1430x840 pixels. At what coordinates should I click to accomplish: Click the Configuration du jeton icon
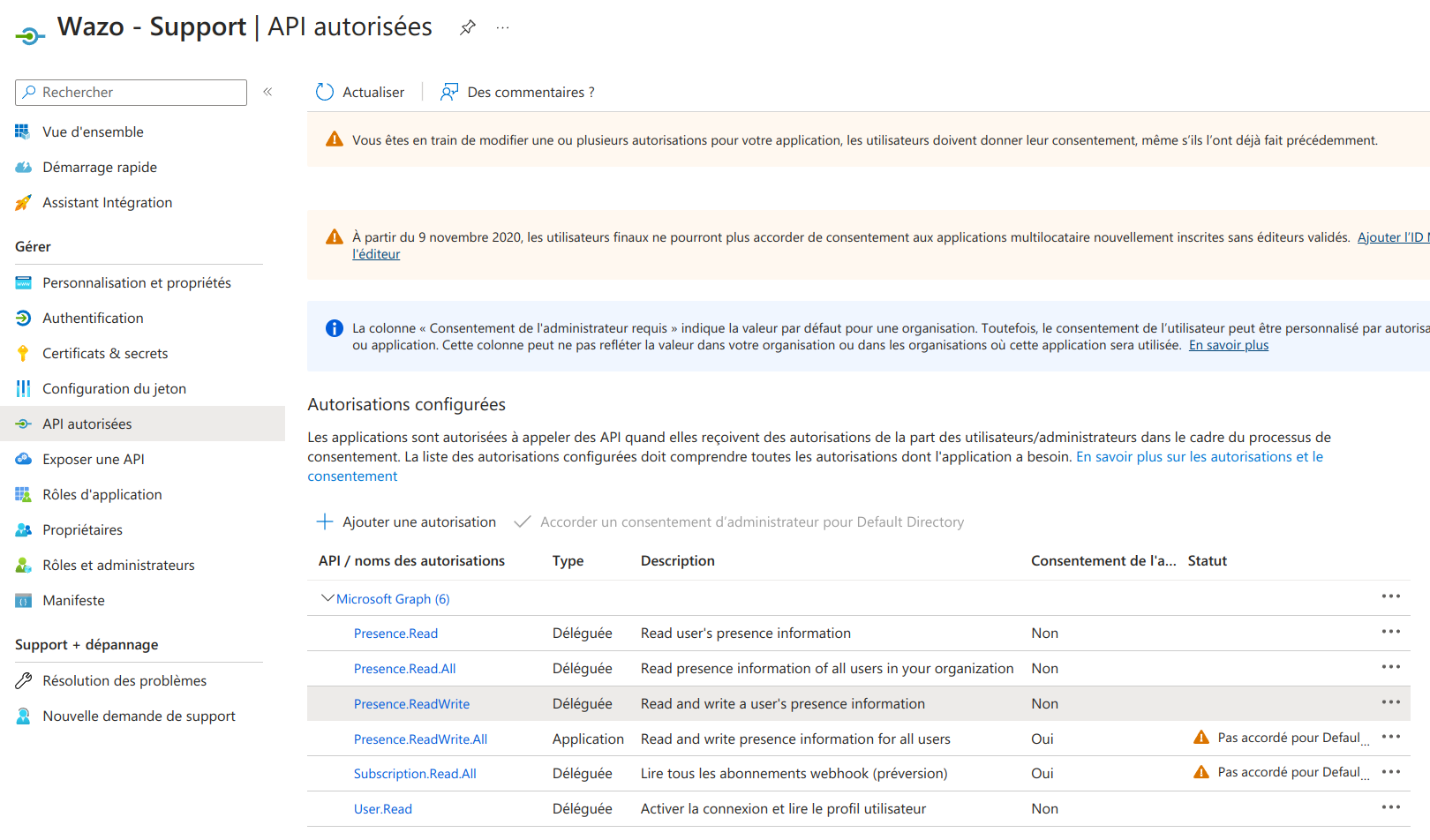(x=23, y=388)
